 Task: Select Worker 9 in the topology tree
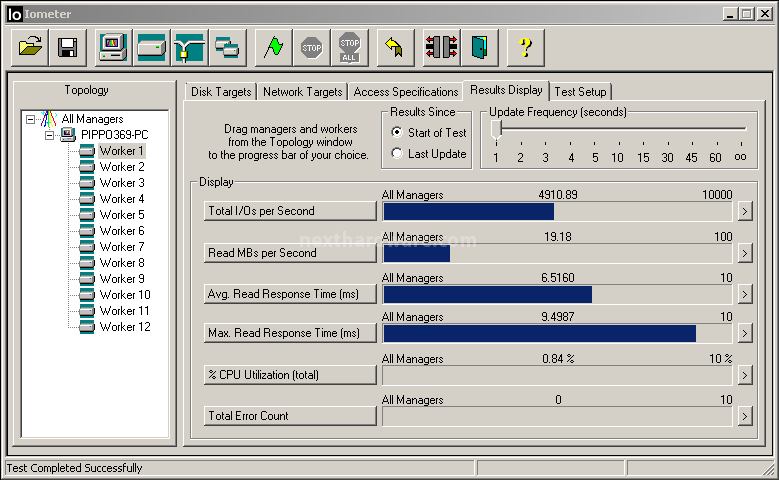coord(122,279)
